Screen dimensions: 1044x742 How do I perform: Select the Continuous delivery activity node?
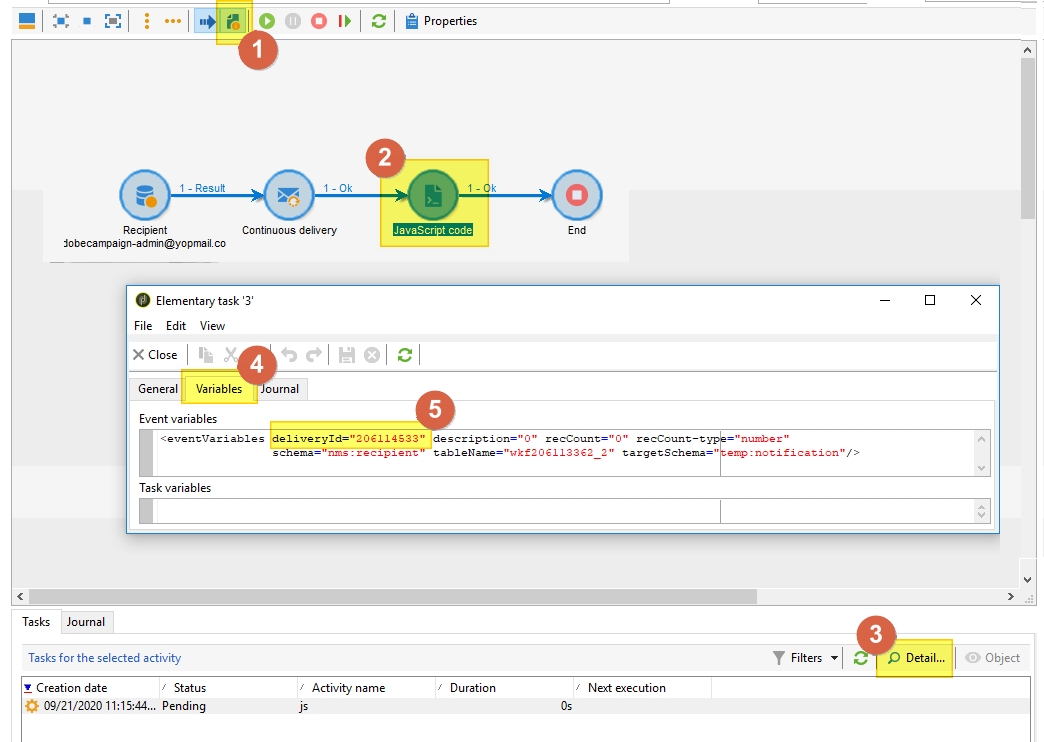[x=289, y=196]
